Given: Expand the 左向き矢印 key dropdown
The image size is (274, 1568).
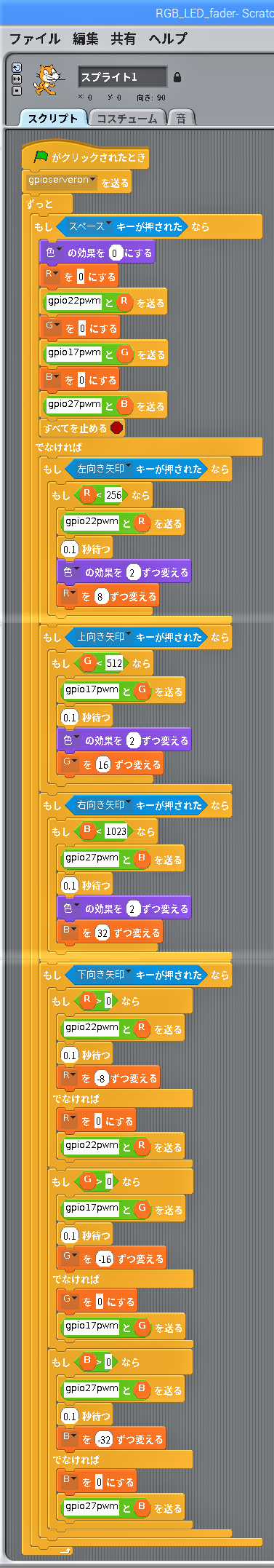Looking at the screenshot, I should pyautogui.click(x=128, y=467).
